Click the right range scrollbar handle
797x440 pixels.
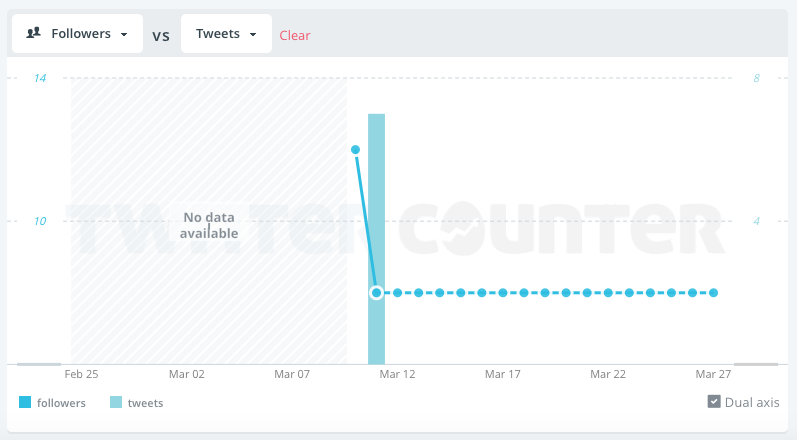click(755, 364)
